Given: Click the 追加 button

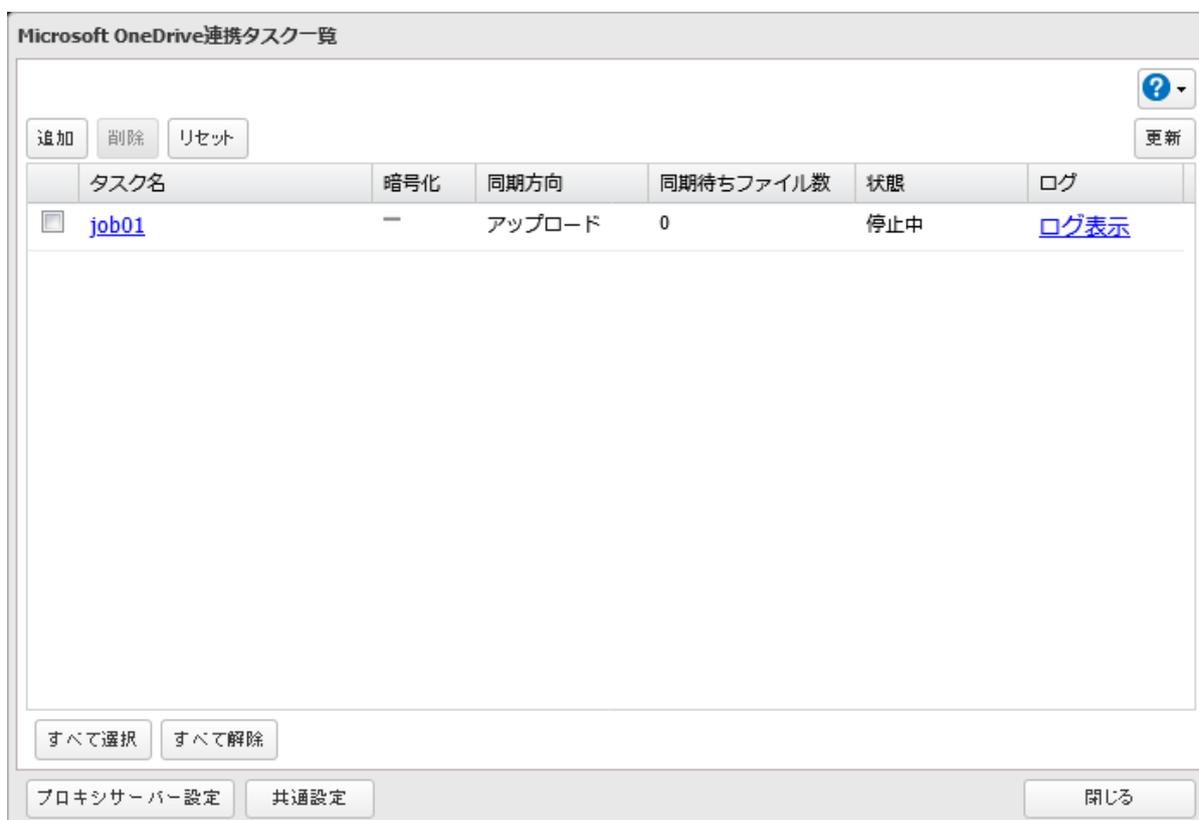Looking at the screenshot, I should click(57, 138).
